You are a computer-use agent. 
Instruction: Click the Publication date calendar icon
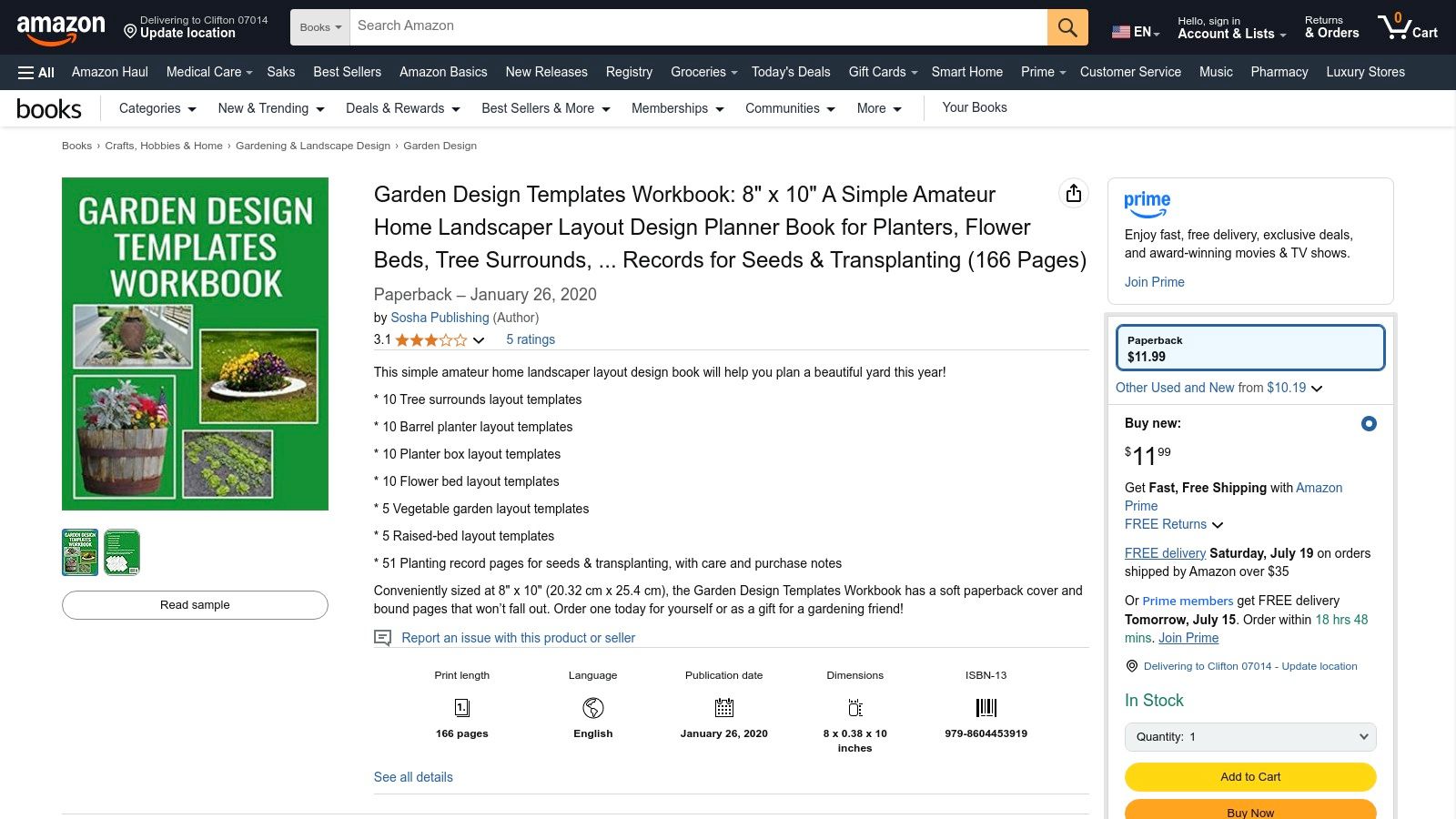click(724, 708)
